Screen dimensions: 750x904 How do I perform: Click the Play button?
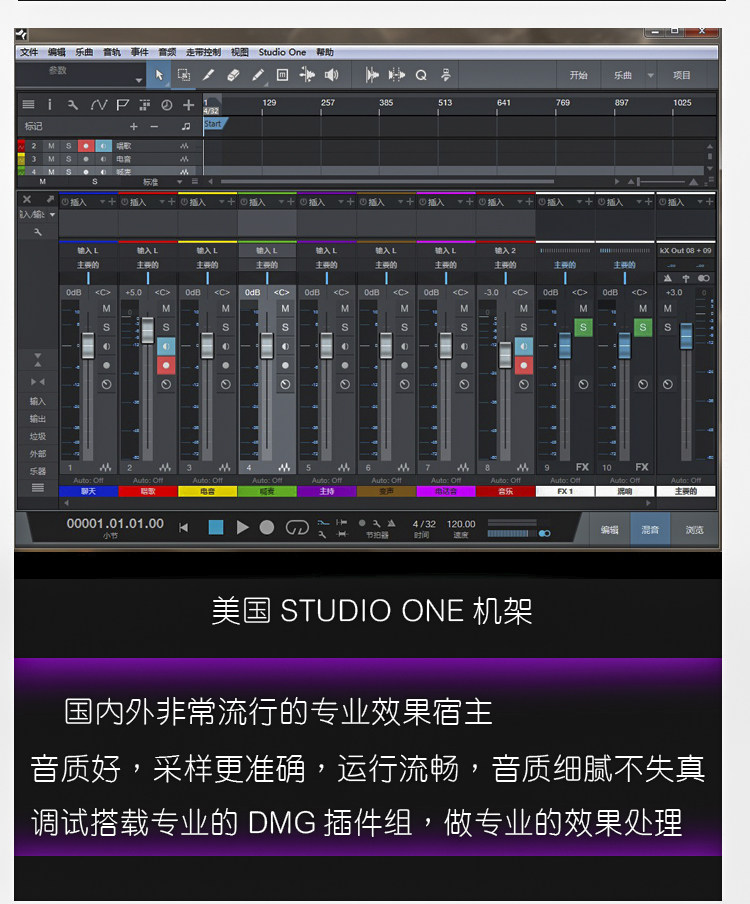(x=242, y=528)
